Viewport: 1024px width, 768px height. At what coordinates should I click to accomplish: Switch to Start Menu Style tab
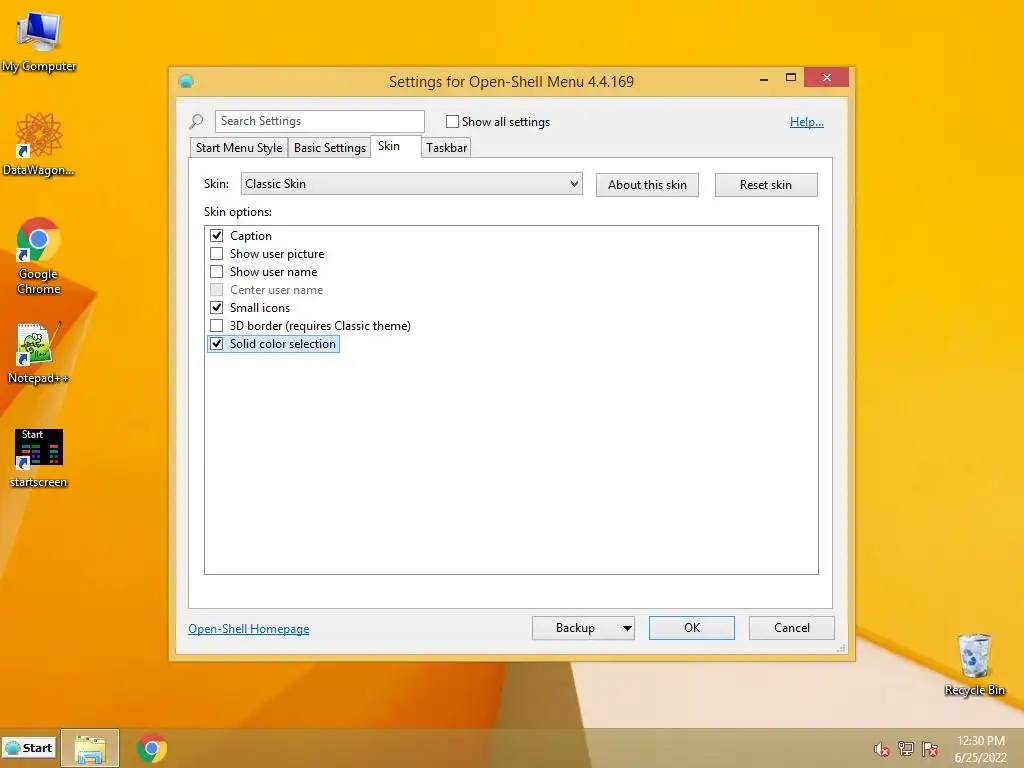tap(239, 148)
